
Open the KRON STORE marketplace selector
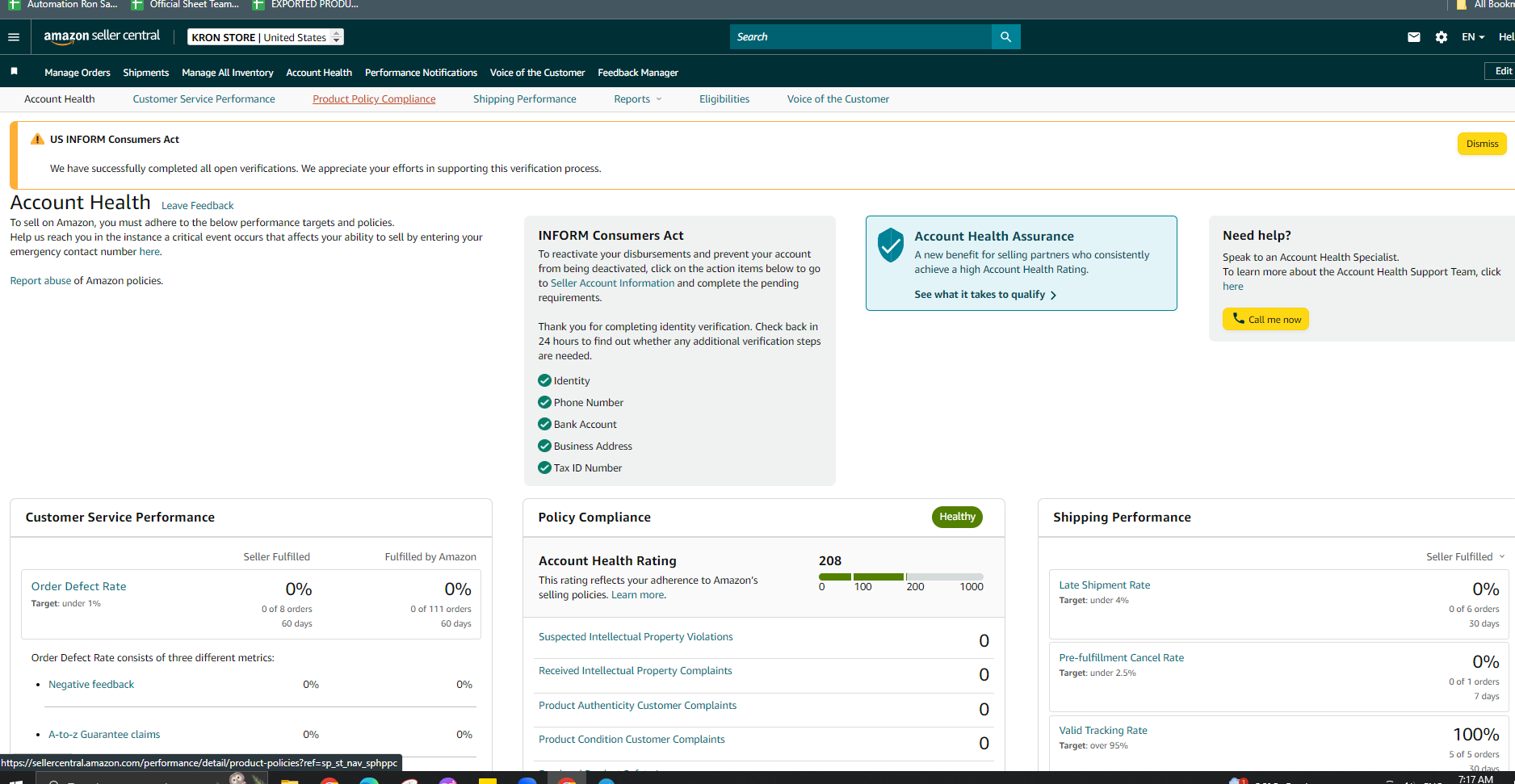click(x=265, y=37)
